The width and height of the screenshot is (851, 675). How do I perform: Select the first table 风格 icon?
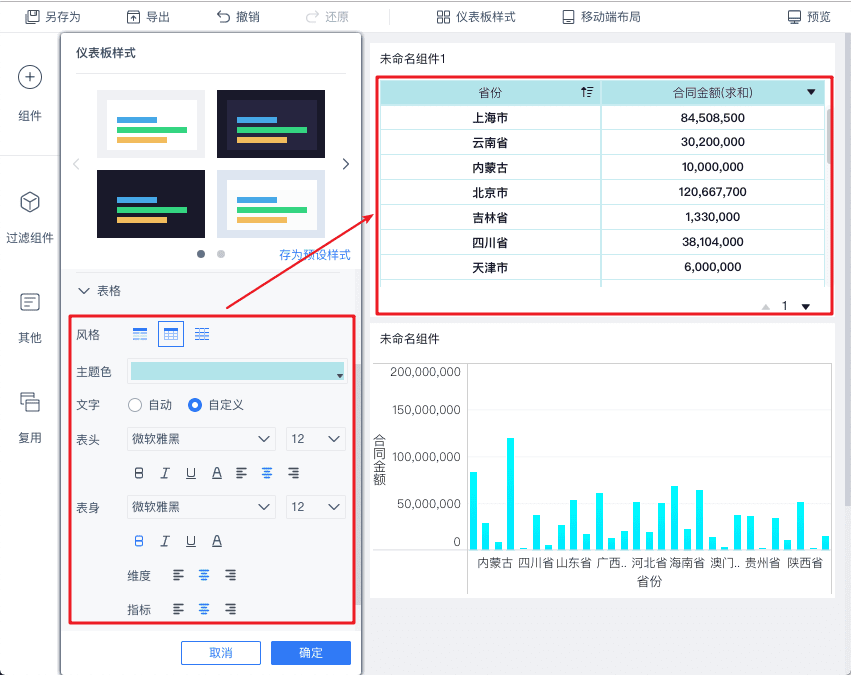(140, 334)
